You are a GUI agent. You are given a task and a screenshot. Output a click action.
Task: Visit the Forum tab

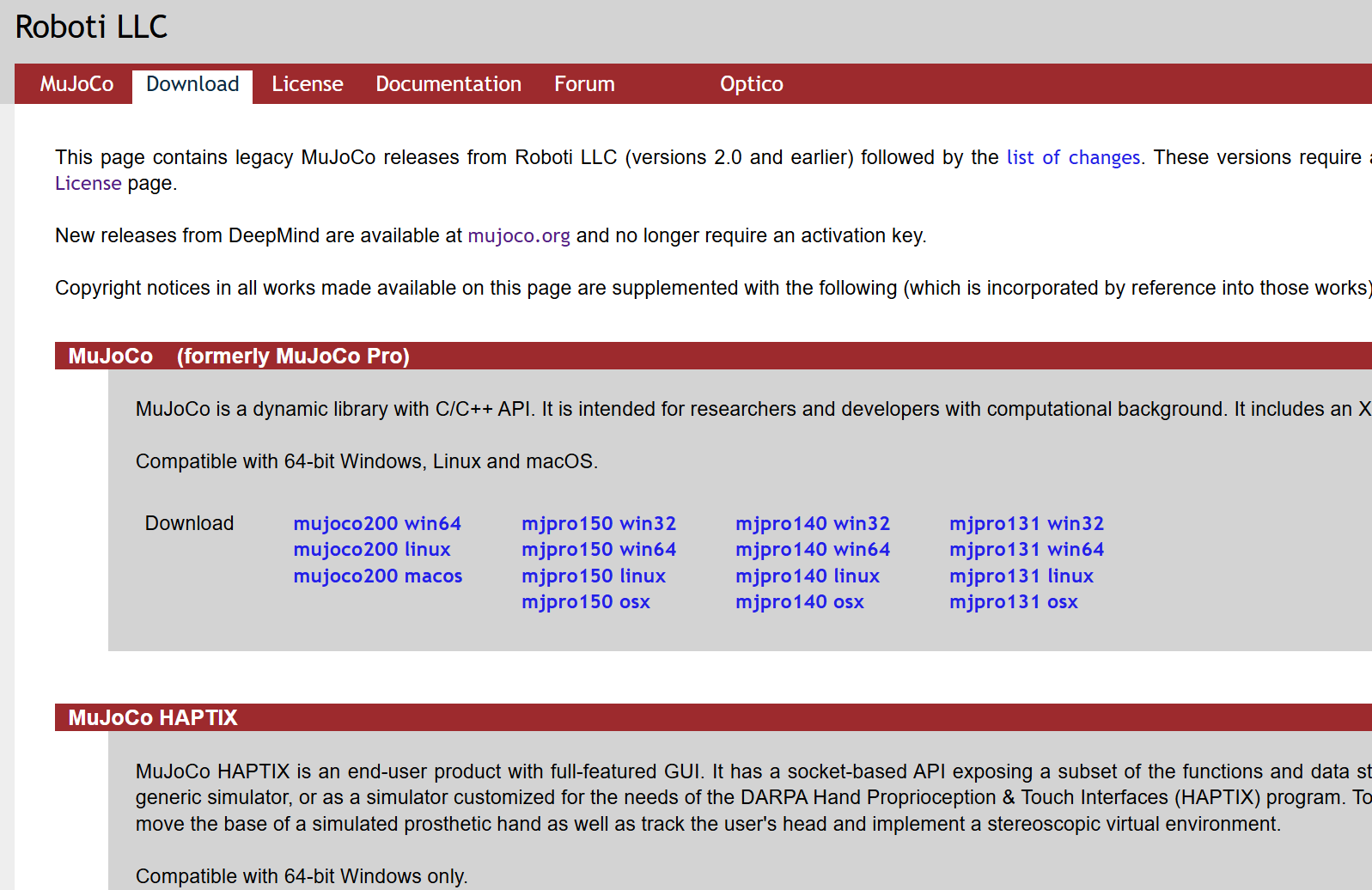point(584,84)
